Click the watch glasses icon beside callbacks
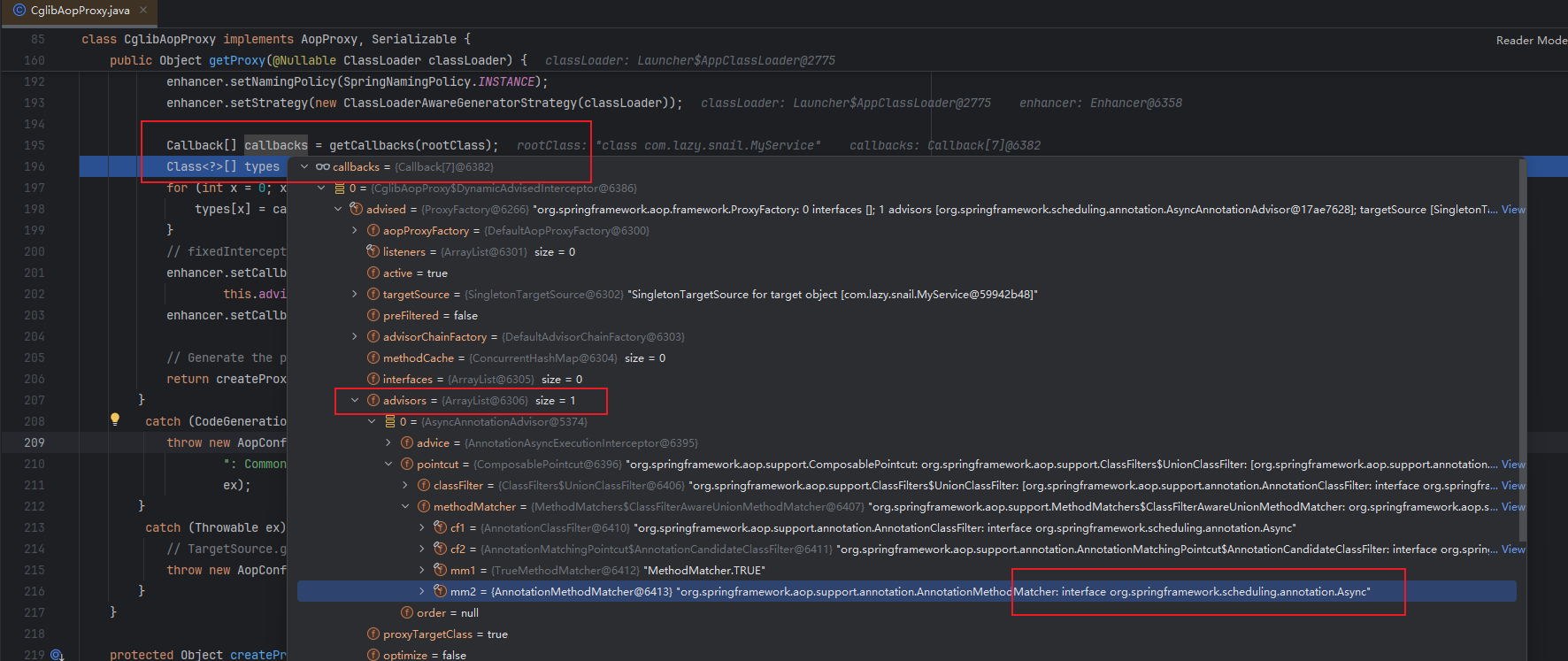Image resolution: width=1568 pixels, height=661 pixels. pyautogui.click(x=322, y=166)
